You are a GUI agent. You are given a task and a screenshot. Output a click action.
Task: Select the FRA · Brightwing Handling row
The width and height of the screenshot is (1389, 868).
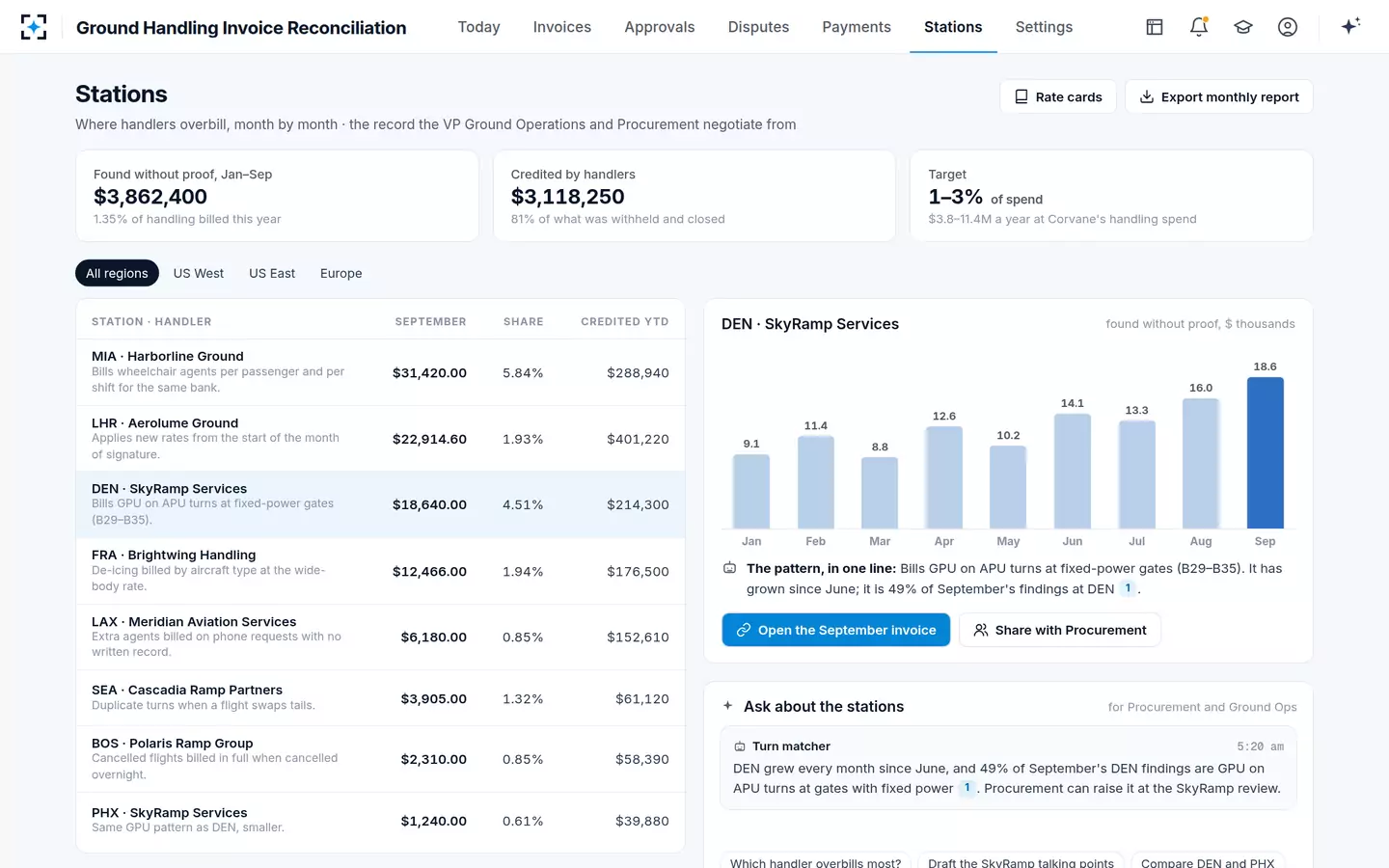[x=380, y=571]
